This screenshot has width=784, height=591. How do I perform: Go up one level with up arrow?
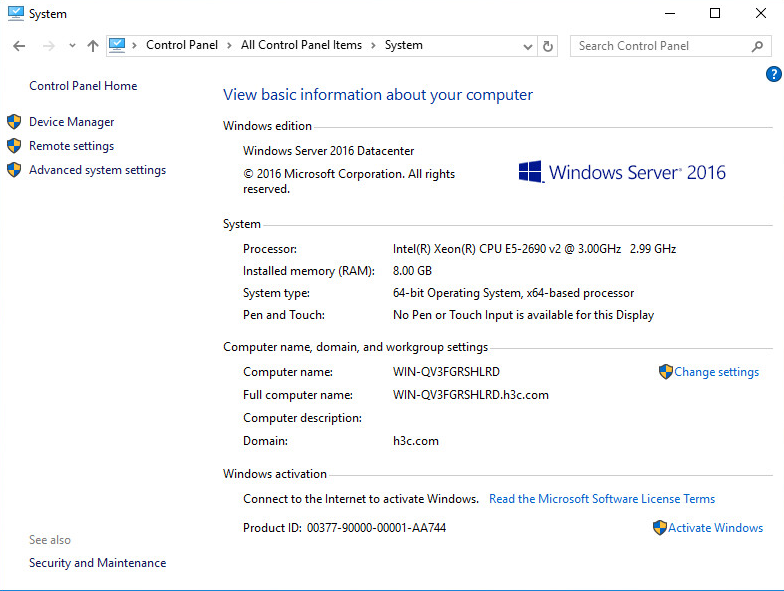click(x=92, y=46)
